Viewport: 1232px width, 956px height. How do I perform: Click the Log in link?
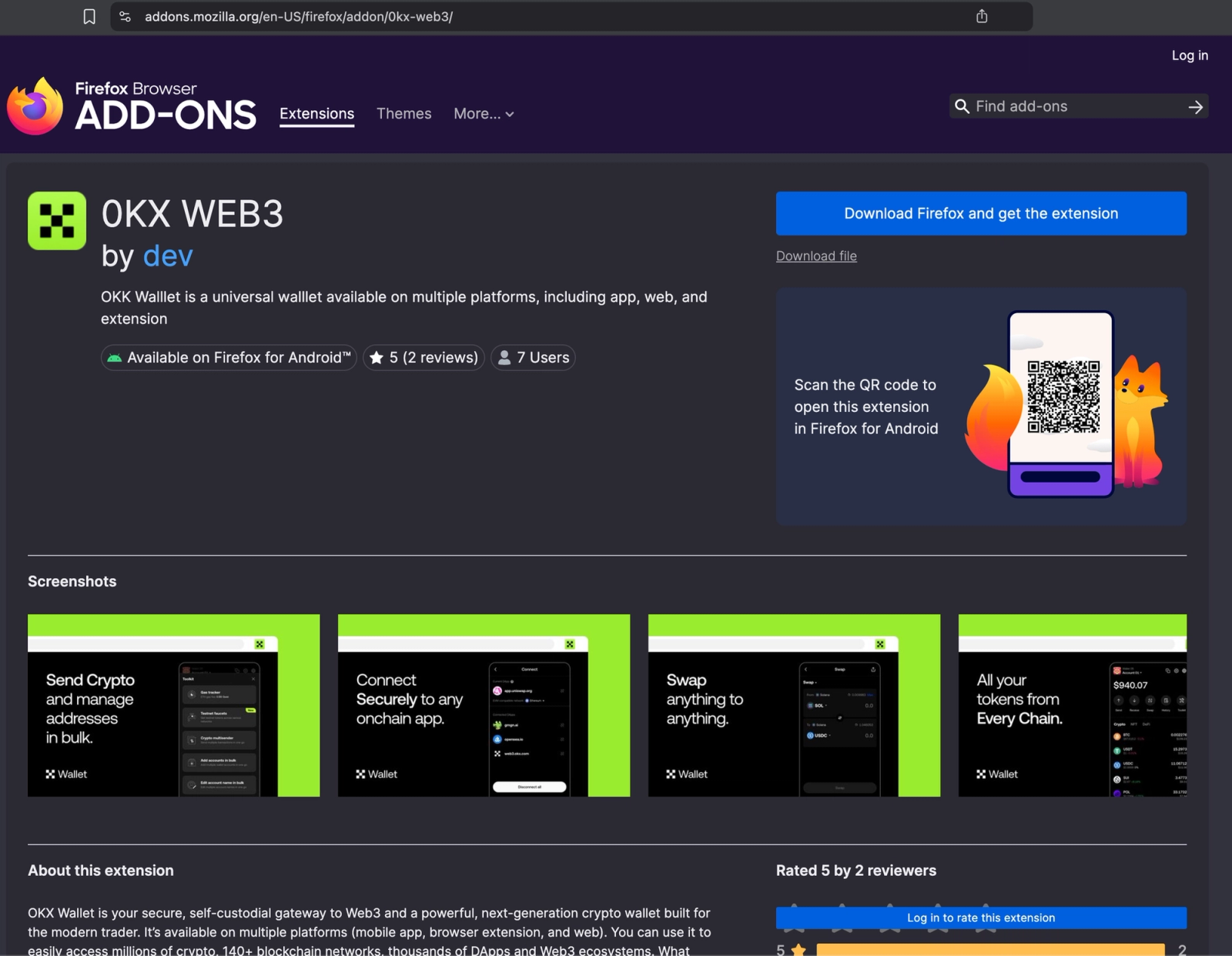pos(1190,55)
